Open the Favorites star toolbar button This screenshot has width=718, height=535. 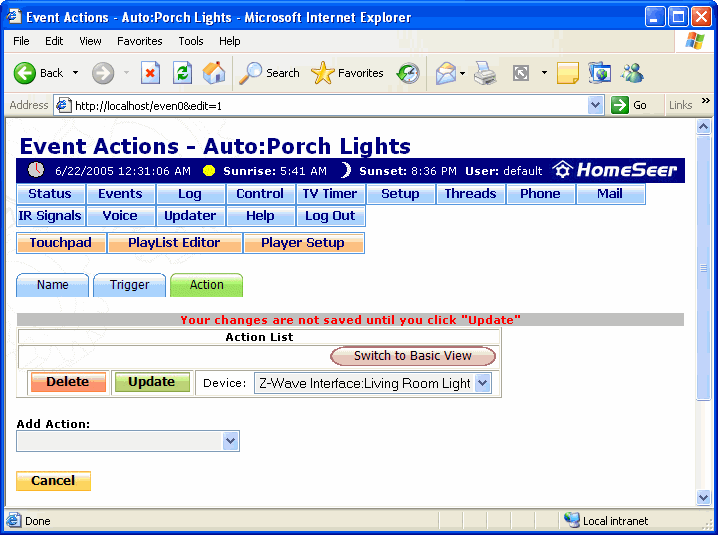coord(347,73)
